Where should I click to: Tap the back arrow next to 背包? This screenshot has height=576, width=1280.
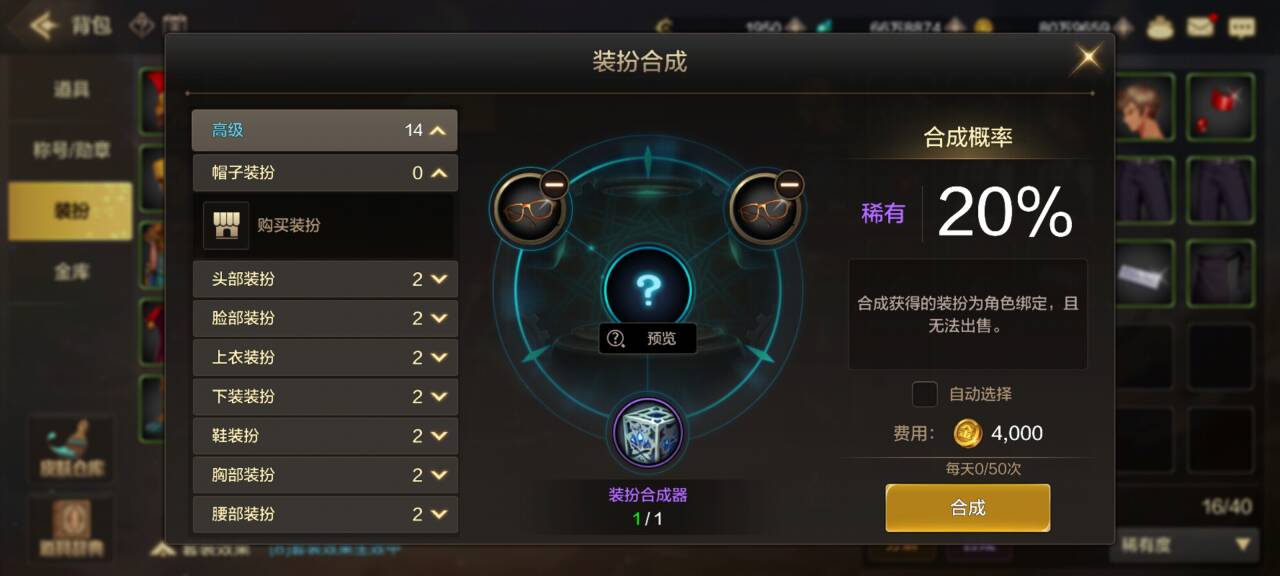(x=43, y=25)
